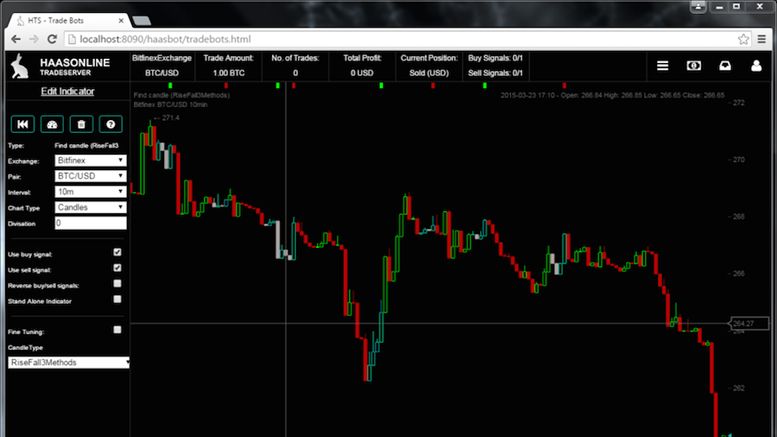777x437 pixels.
Task: Open a new browser tab
Action: 142,21
